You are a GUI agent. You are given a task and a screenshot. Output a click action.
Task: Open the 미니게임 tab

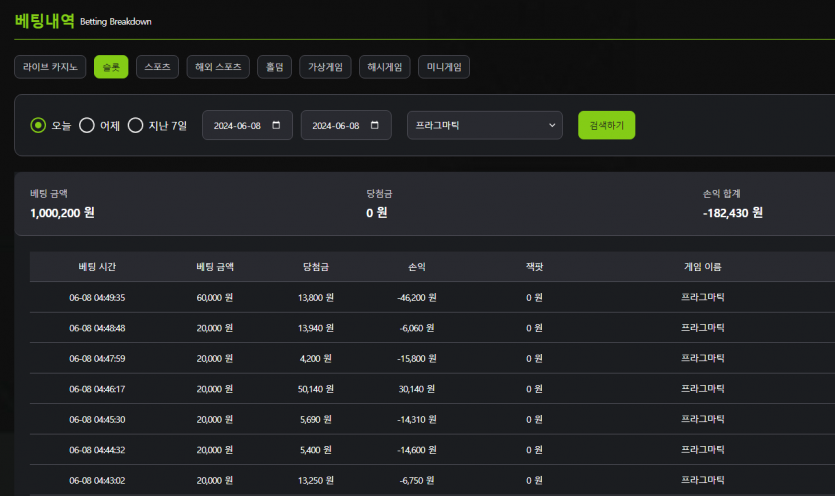pos(444,67)
